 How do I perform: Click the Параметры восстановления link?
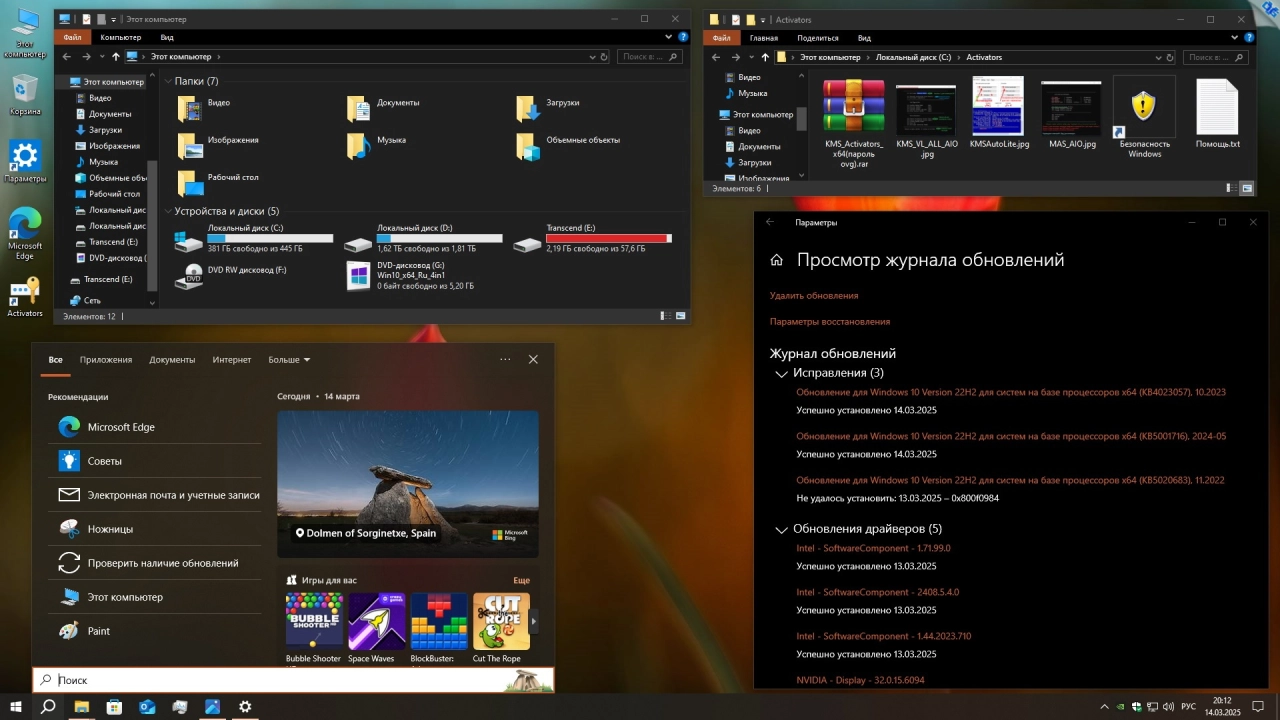point(830,322)
